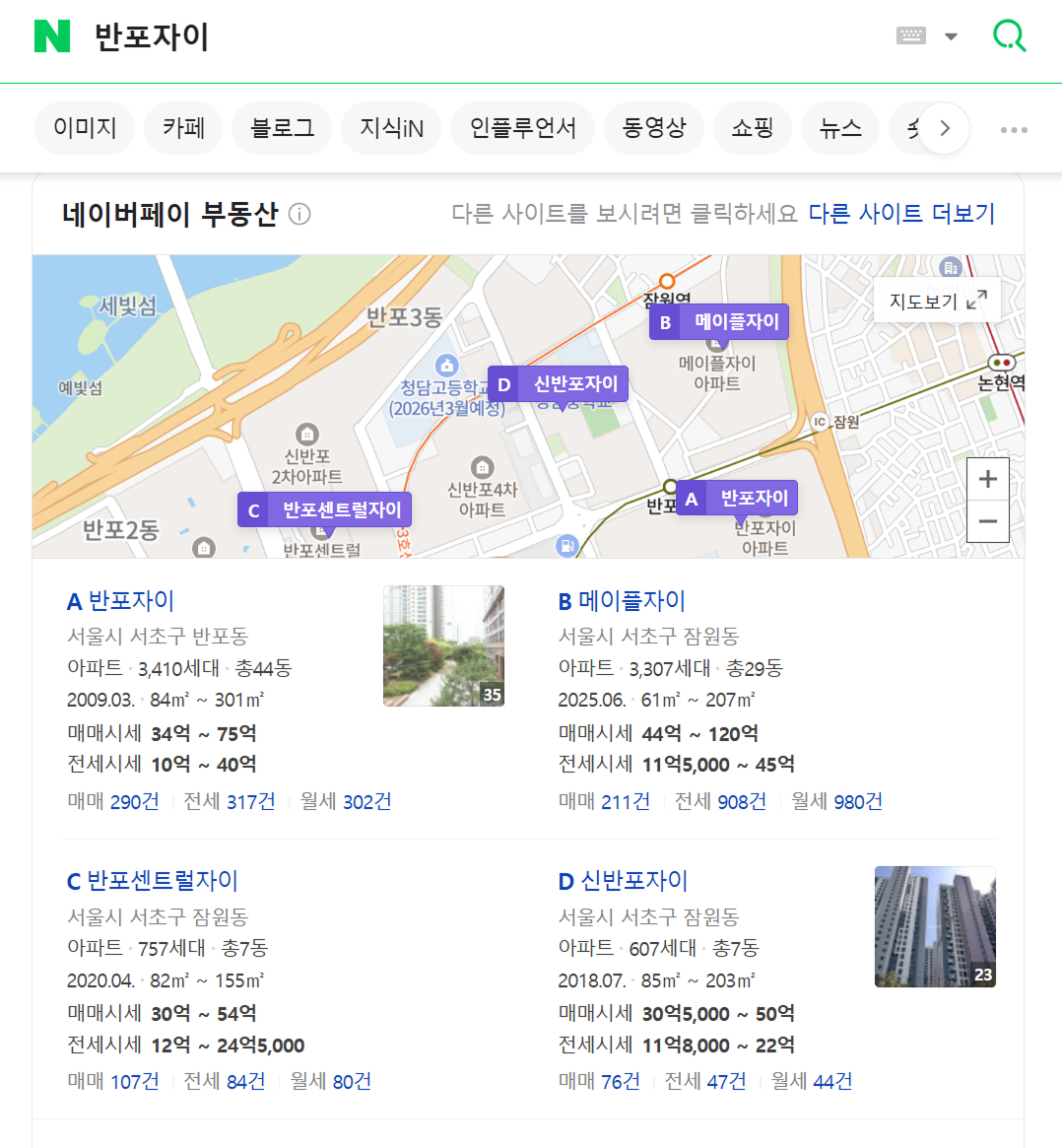The height and width of the screenshot is (1148, 1062).
Task: Open the three-dot more options menu
Action: click(1014, 130)
